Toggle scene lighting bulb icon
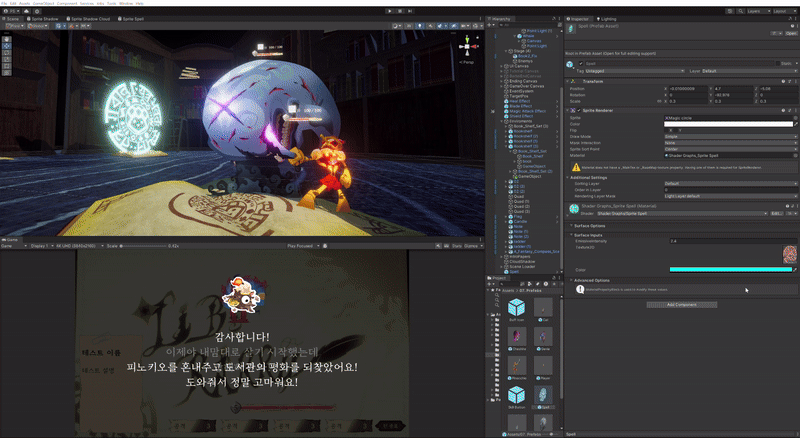 pyautogui.click(x=420, y=26)
